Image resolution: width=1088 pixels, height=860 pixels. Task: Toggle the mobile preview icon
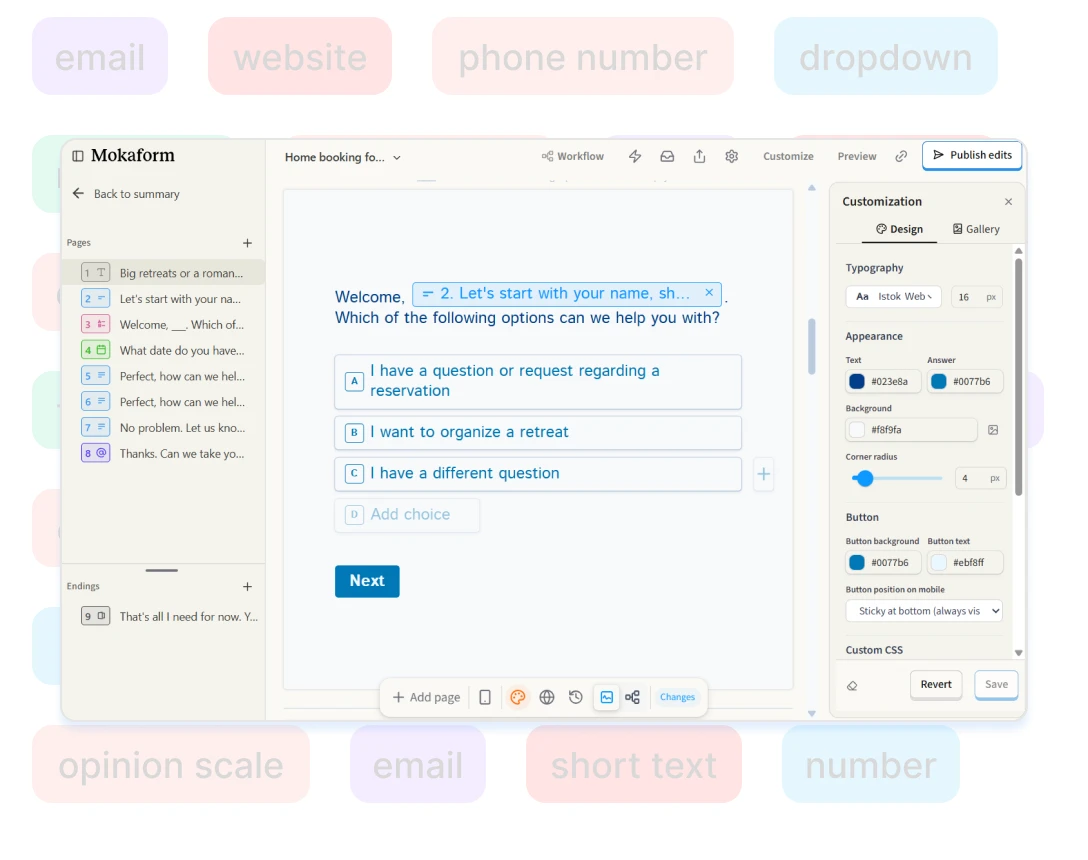(x=485, y=697)
